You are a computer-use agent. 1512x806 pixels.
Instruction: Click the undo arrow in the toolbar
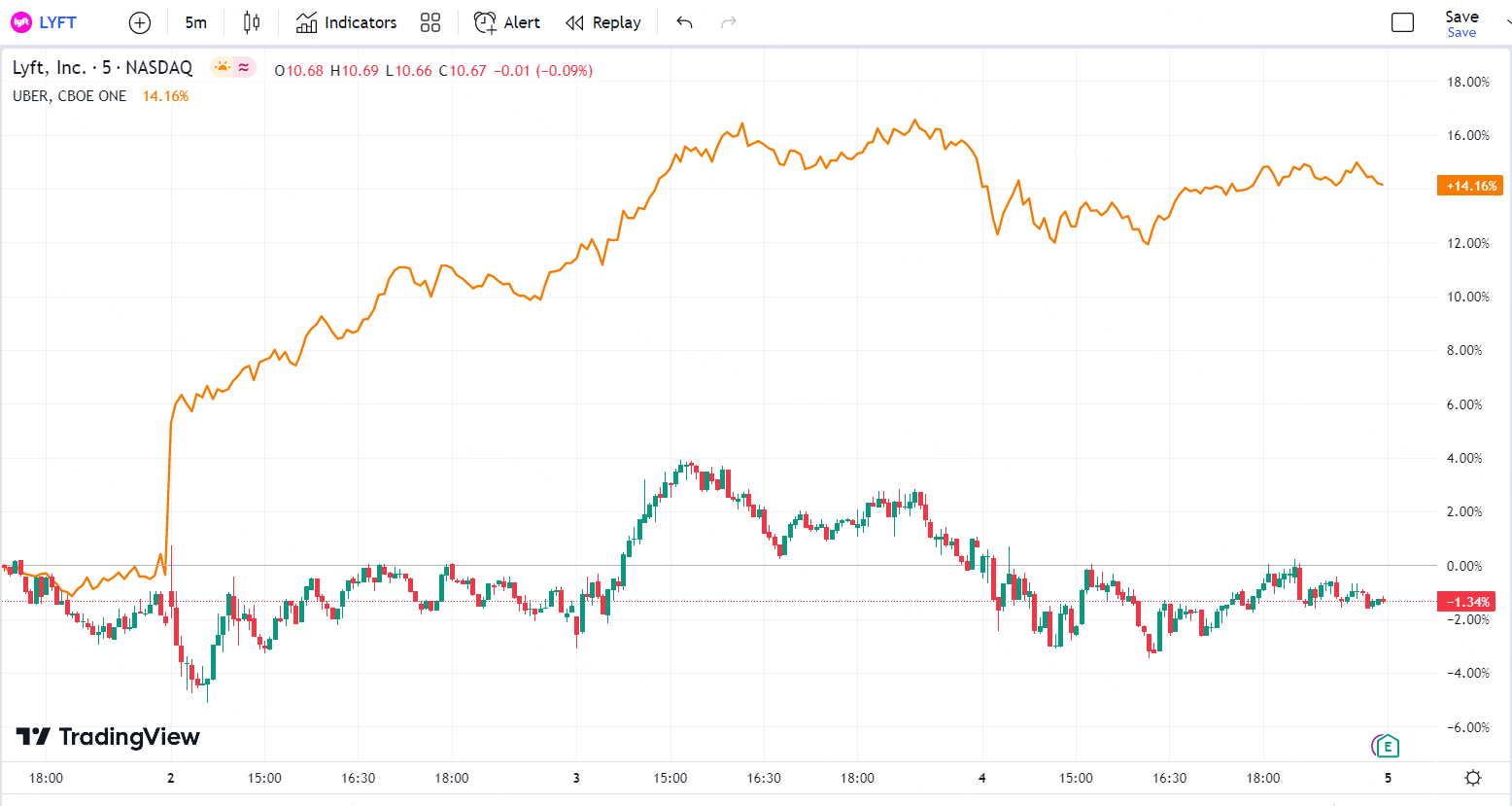[x=684, y=22]
